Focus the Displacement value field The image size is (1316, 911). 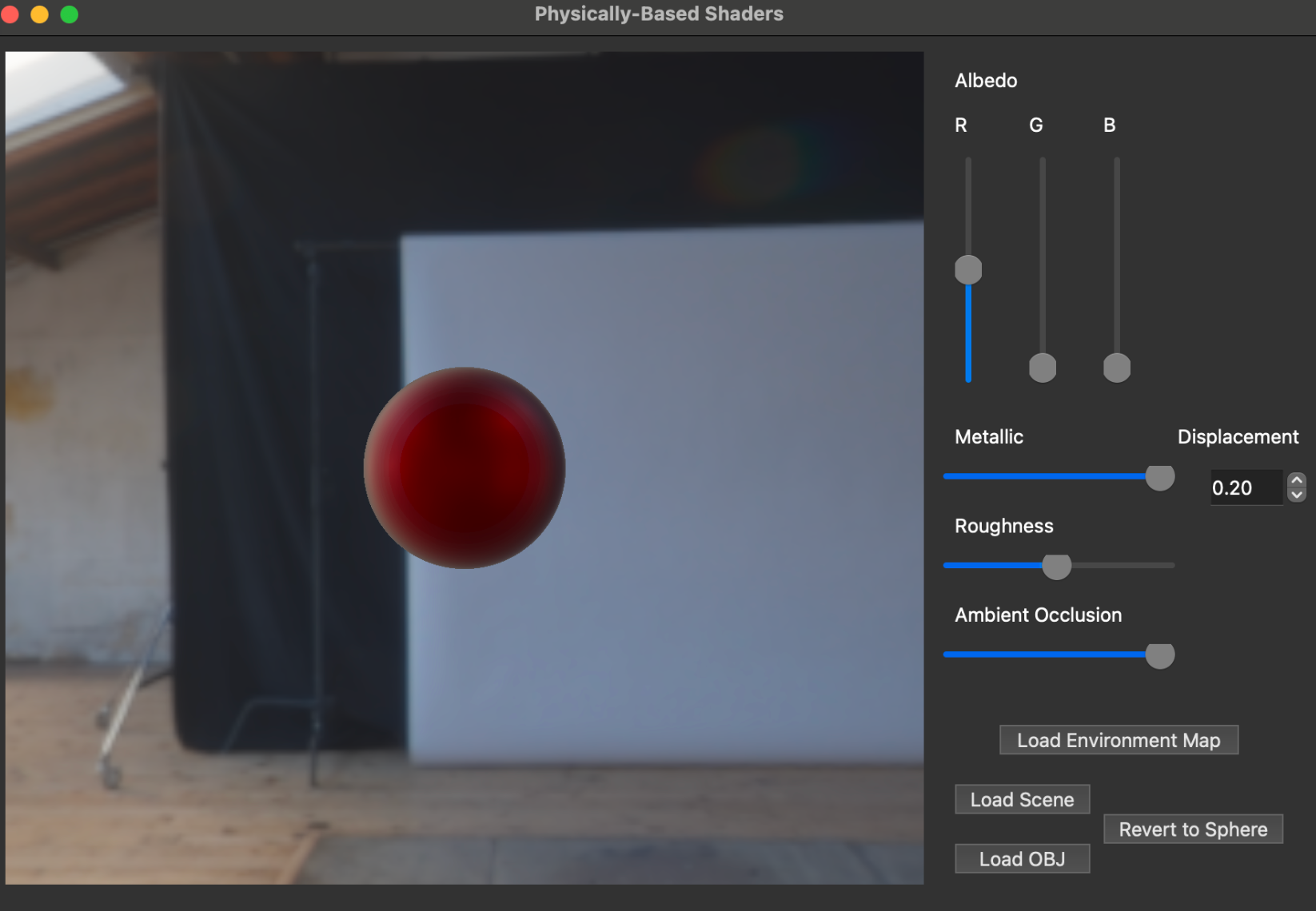(x=1246, y=487)
